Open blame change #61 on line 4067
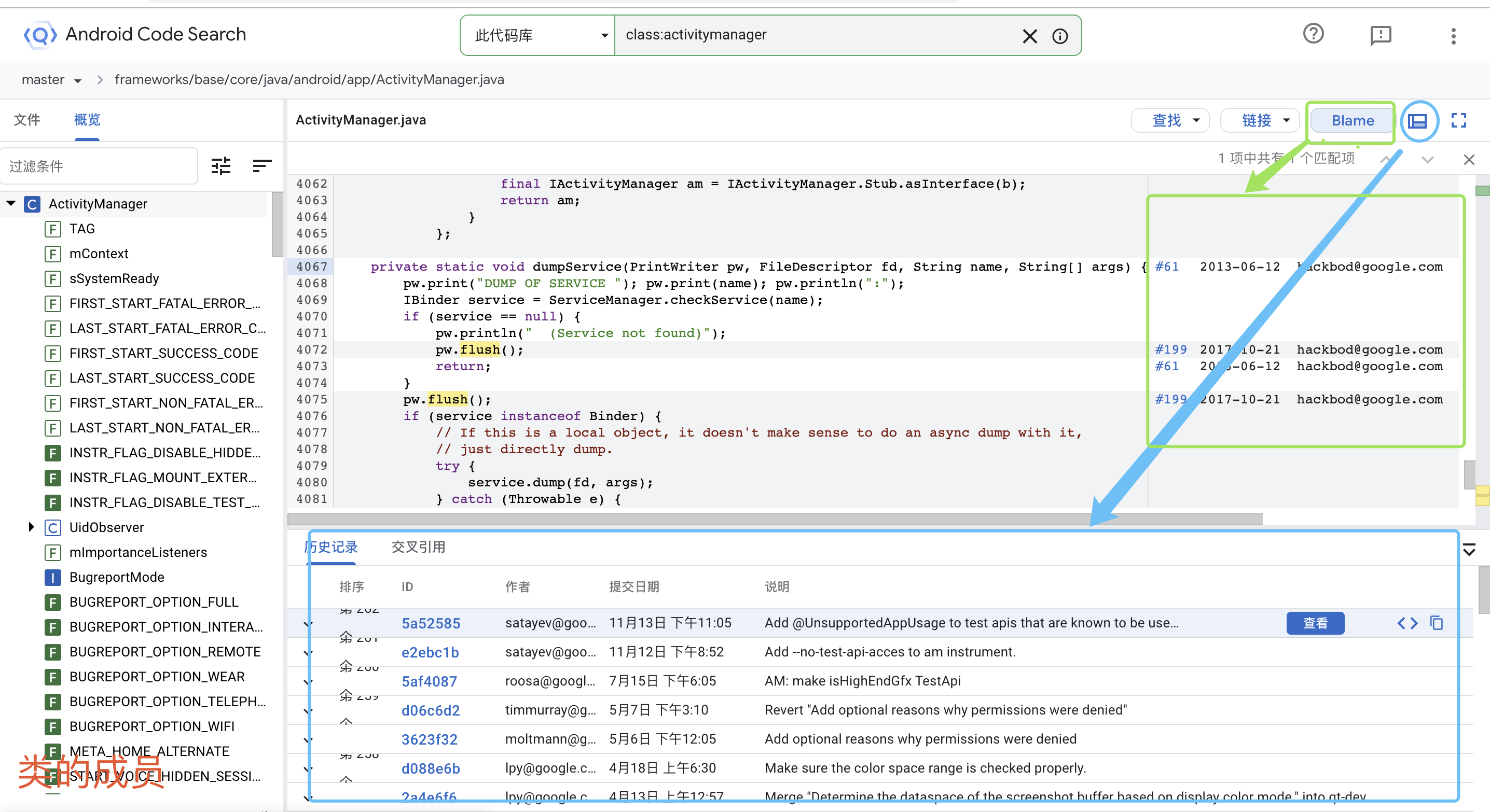The height and width of the screenshot is (812, 1490). pyautogui.click(x=1167, y=267)
